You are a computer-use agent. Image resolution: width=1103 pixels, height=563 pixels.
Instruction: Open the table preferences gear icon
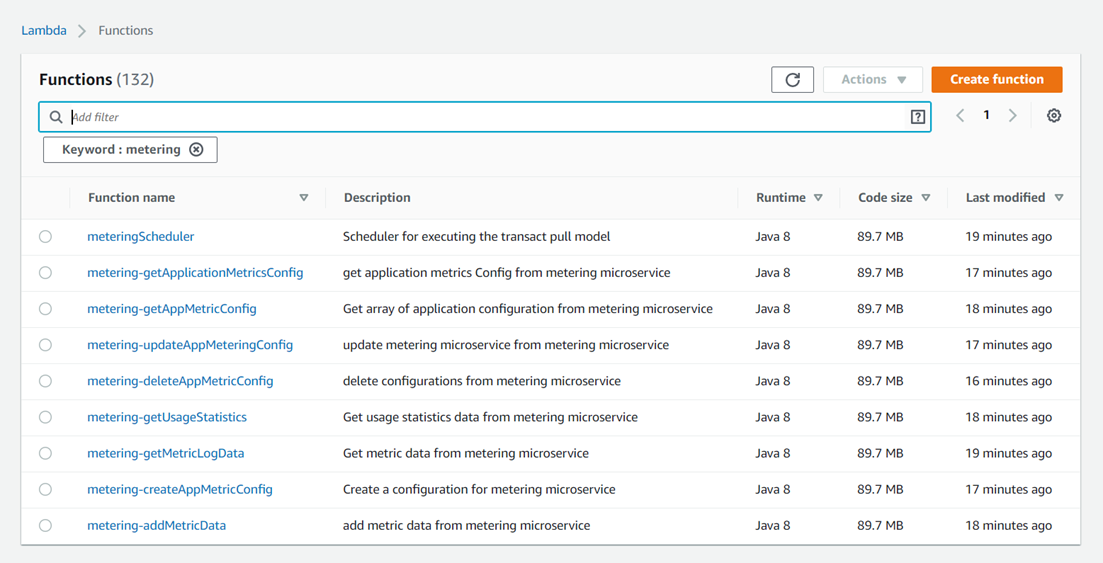click(1053, 116)
